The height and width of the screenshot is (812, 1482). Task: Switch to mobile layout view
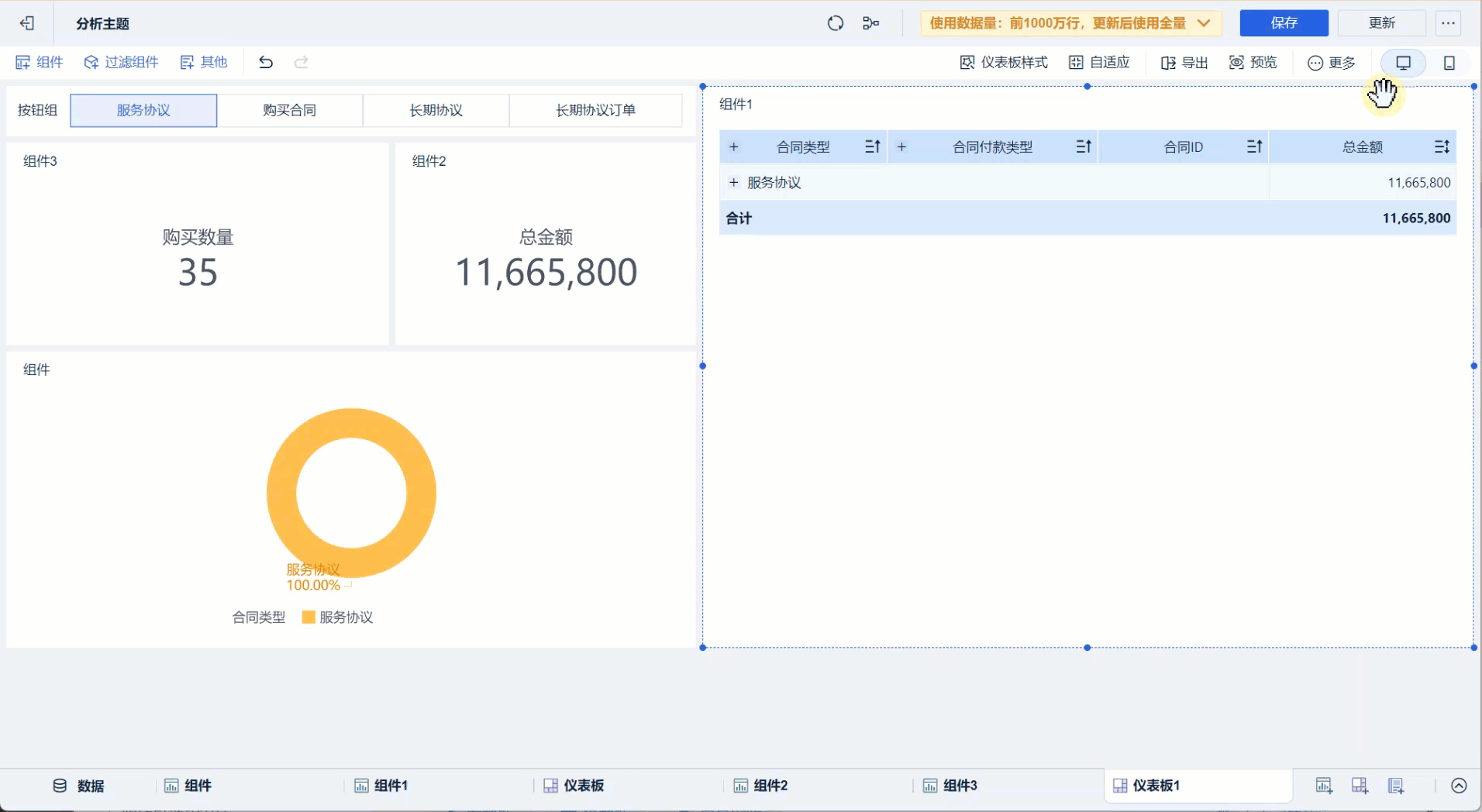click(x=1449, y=63)
